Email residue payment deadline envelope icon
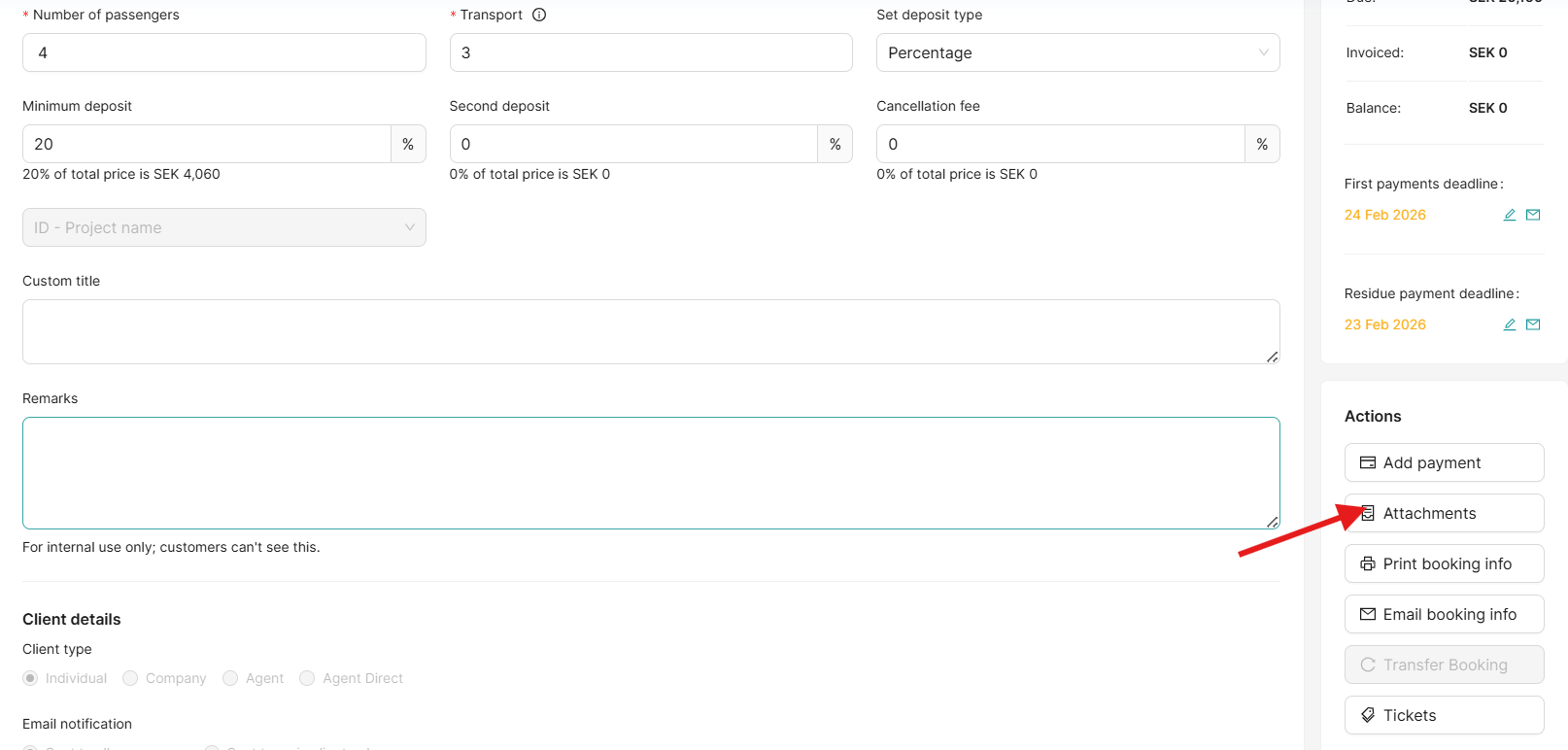Viewport: 1568px width, 750px height. click(1533, 324)
